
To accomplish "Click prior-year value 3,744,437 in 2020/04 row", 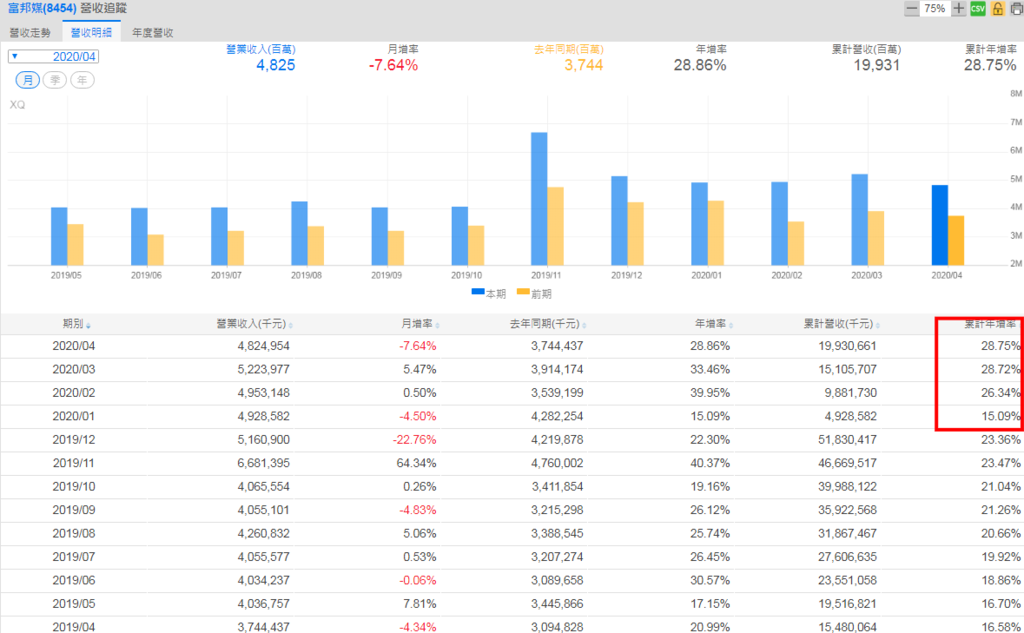I will tap(557, 346).
